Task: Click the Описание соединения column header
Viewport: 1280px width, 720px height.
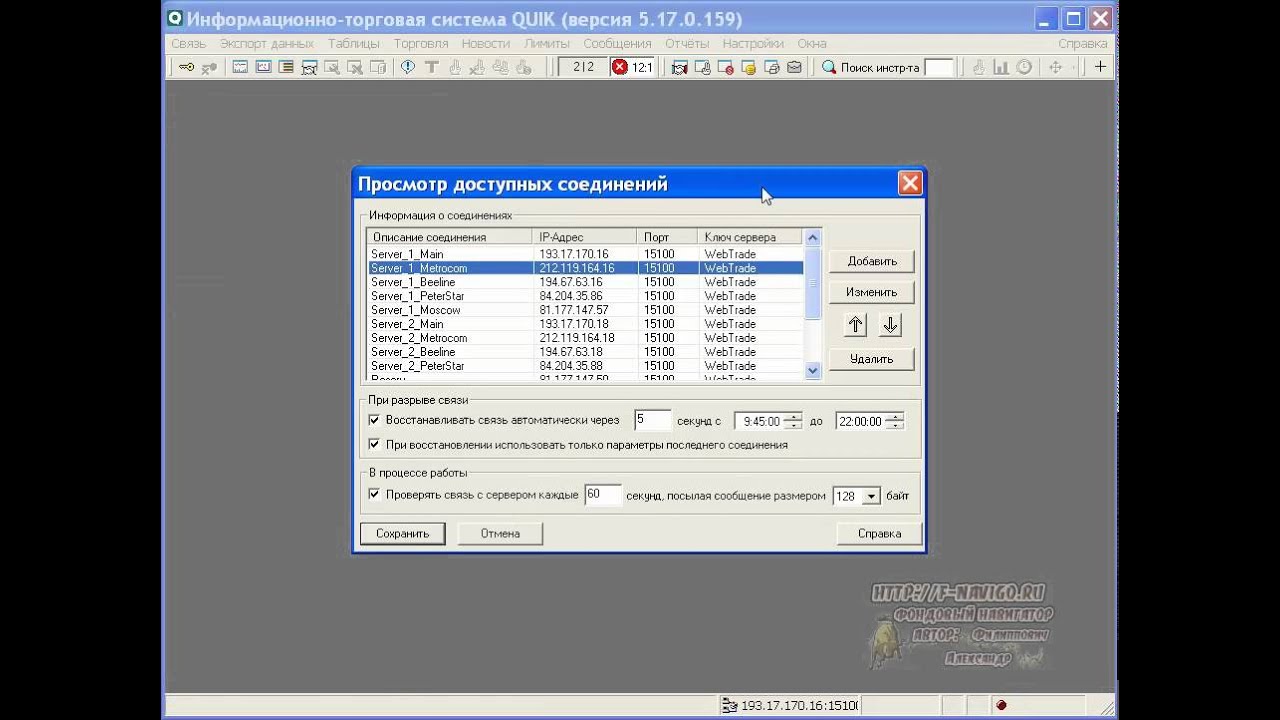Action: pos(449,237)
